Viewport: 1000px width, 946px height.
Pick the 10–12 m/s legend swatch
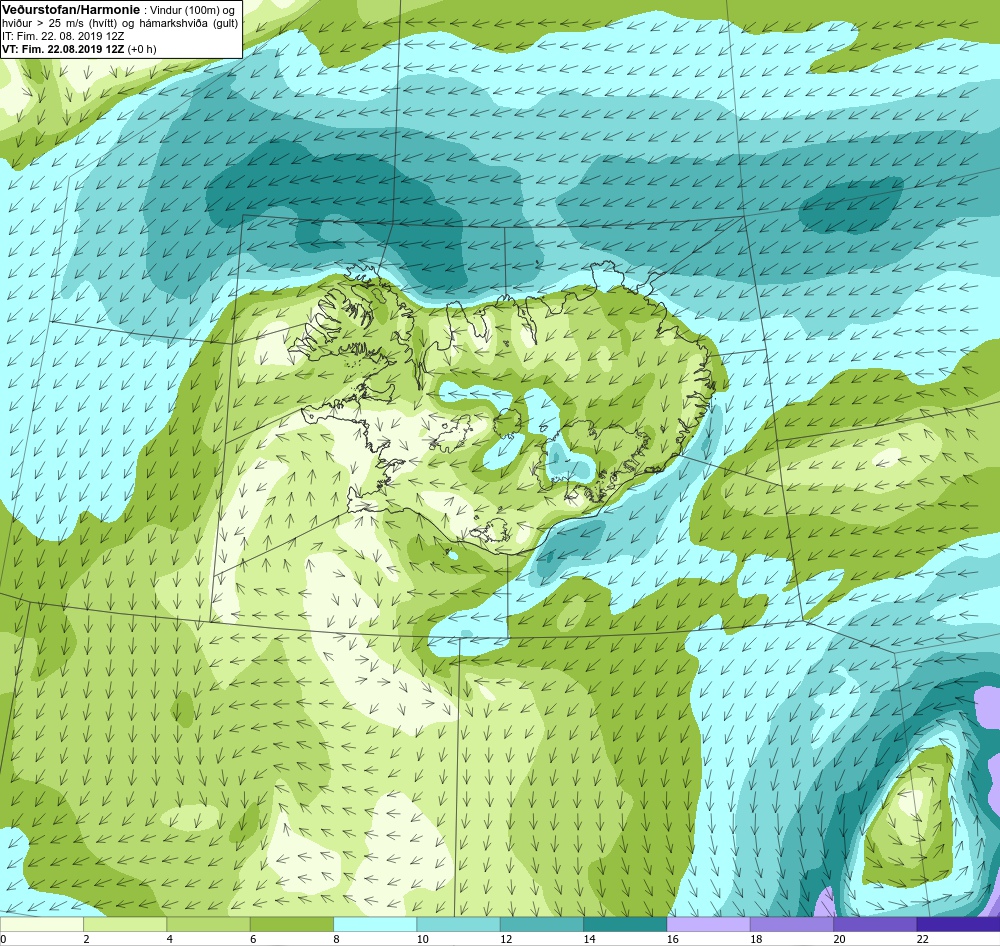[458, 924]
